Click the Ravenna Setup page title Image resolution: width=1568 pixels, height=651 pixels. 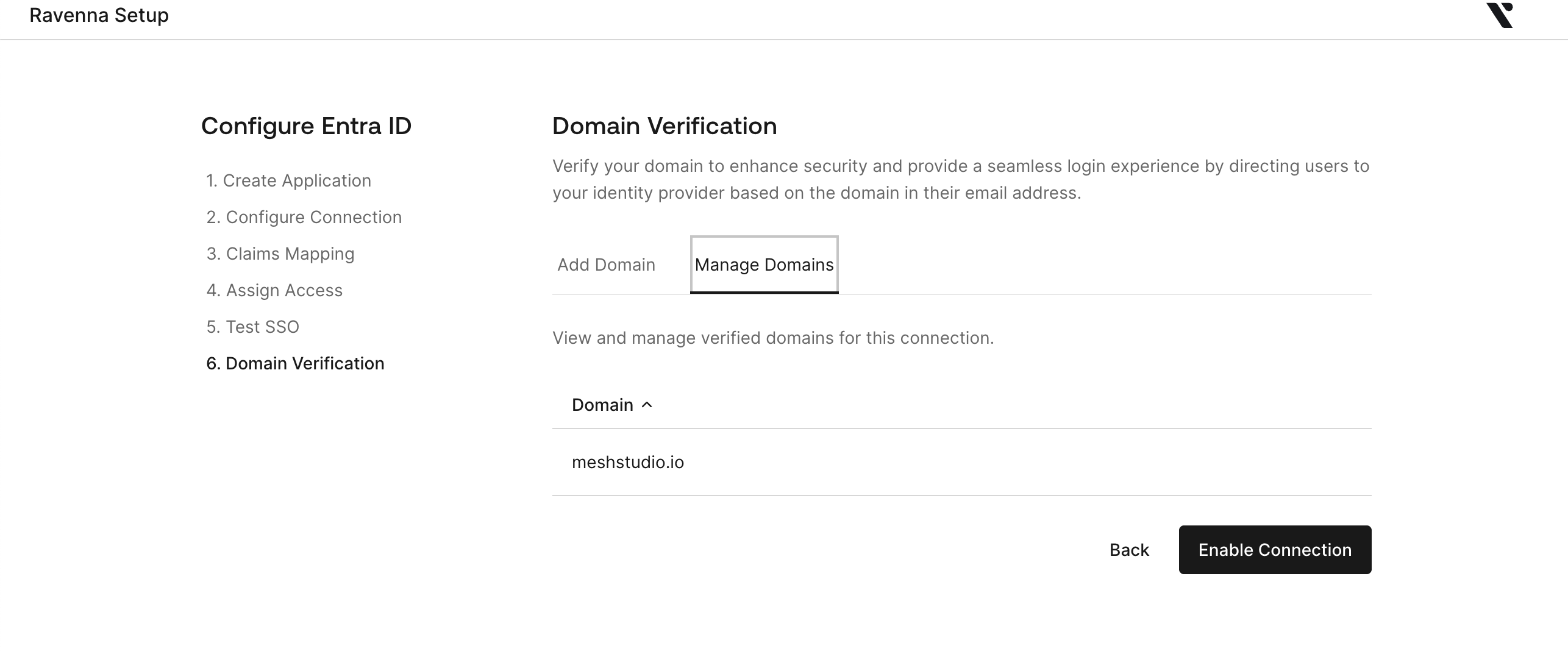click(99, 15)
